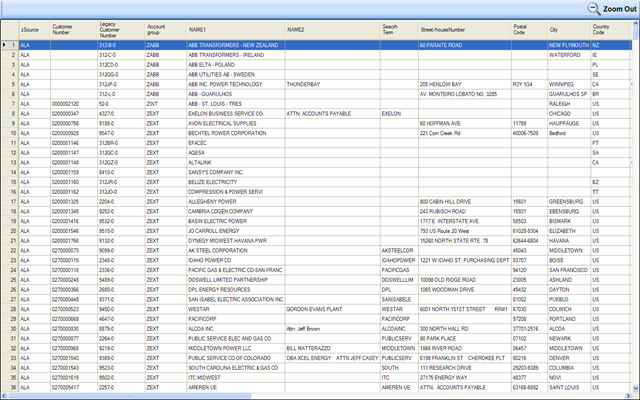Image resolution: width=640 pixels, height=400 pixels.
Task: Select cell SAN ISABEL ELECTRIC ASSOCIATION INC
Action: coord(236,300)
